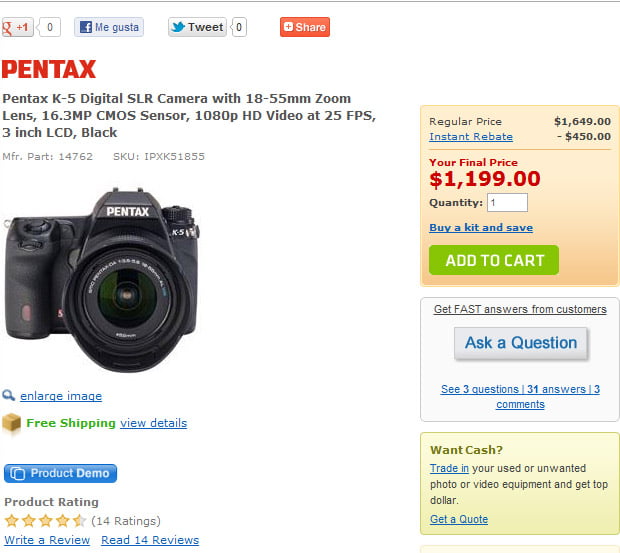Click the free shipping box icon
The image size is (620, 553).
point(12,424)
